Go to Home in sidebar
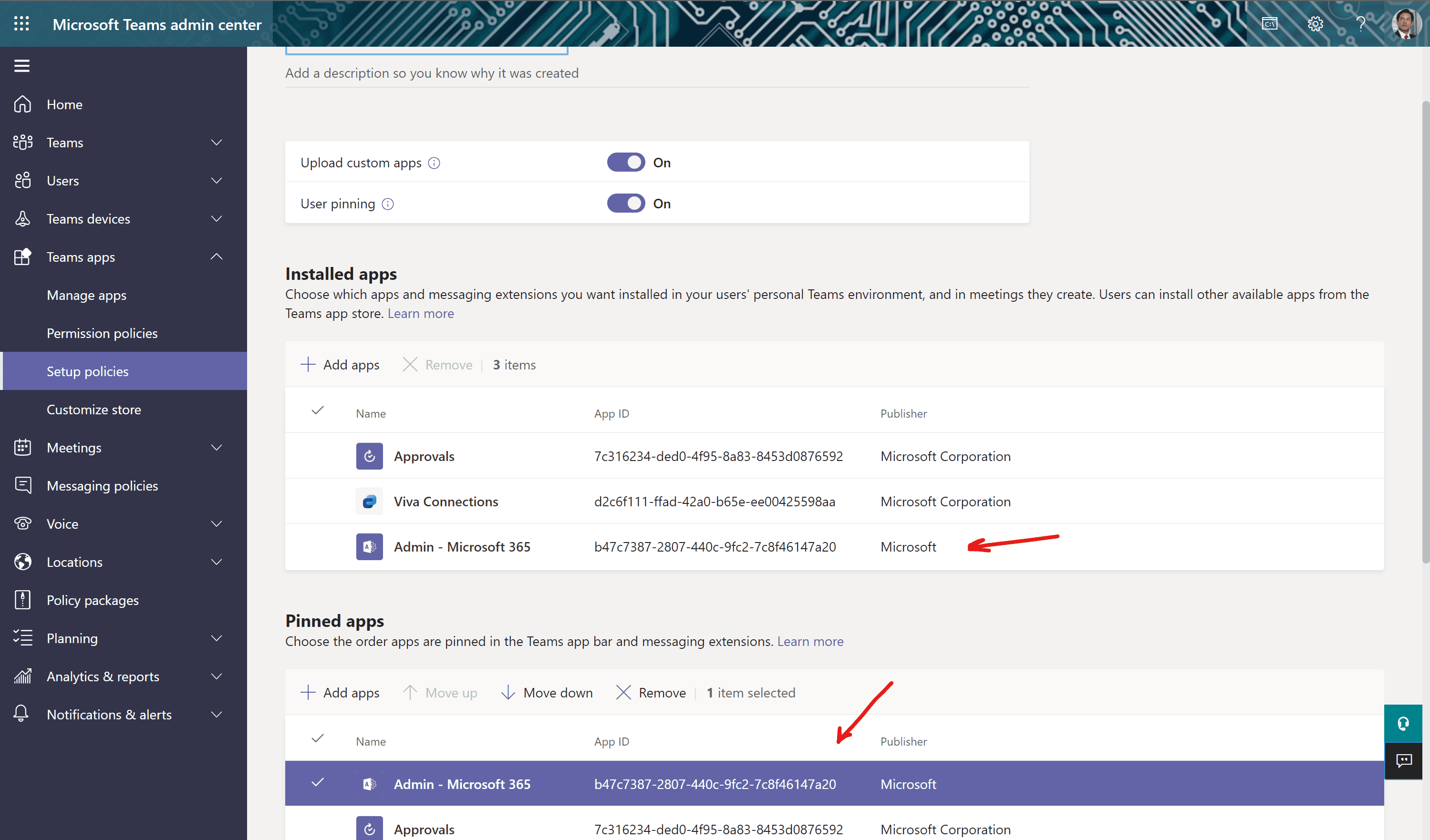 pyautogui.click(x=65, y=104)
